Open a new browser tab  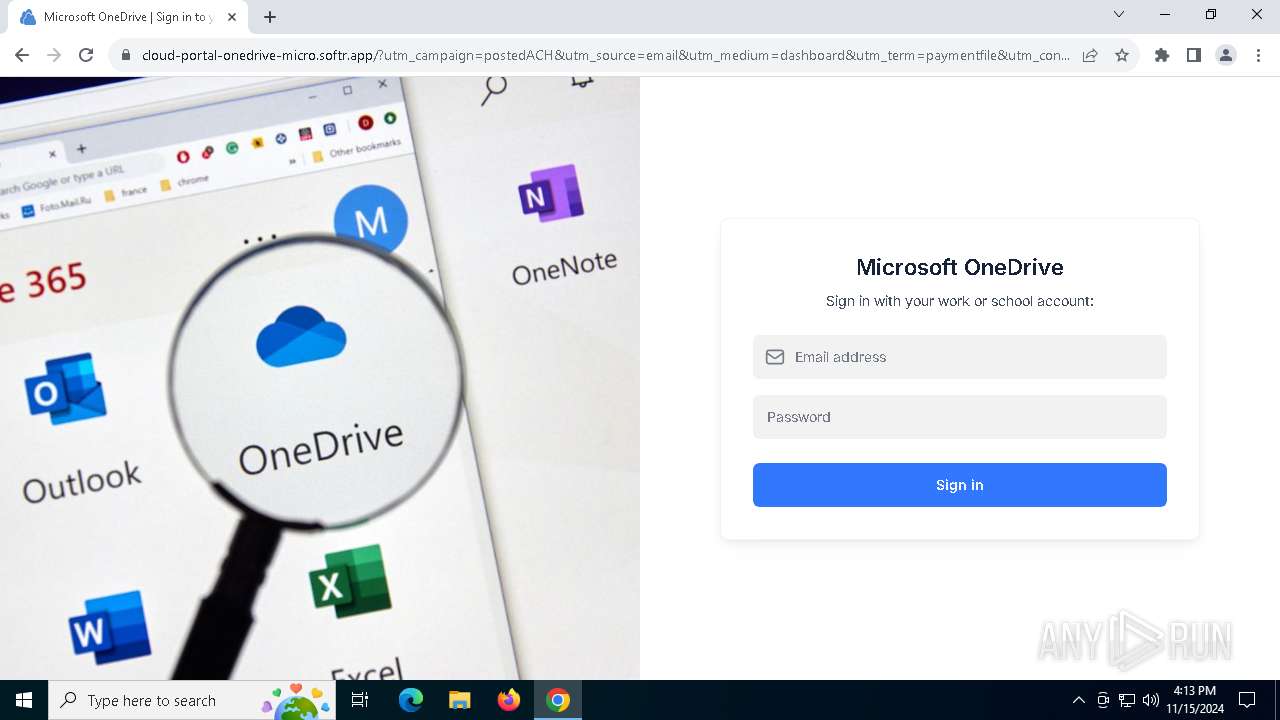tap(270, 17)
